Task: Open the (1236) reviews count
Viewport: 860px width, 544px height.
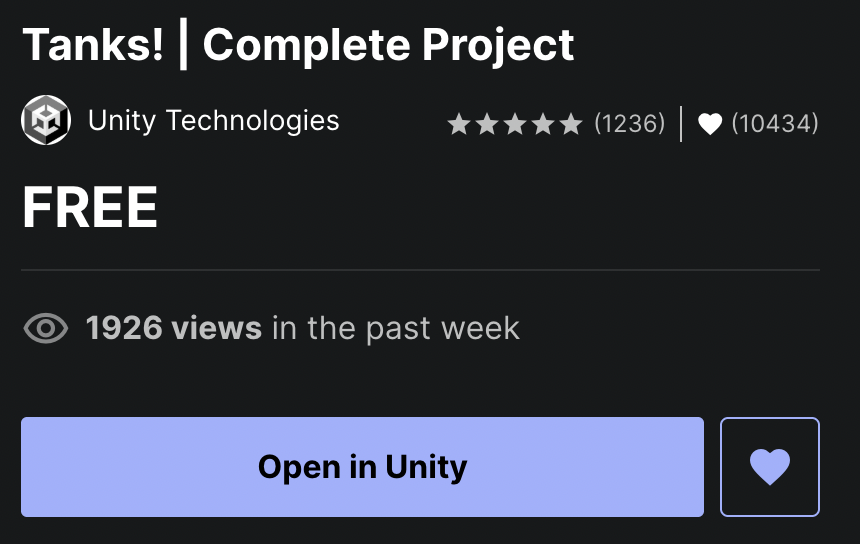Action: click(x=629, y=124)
